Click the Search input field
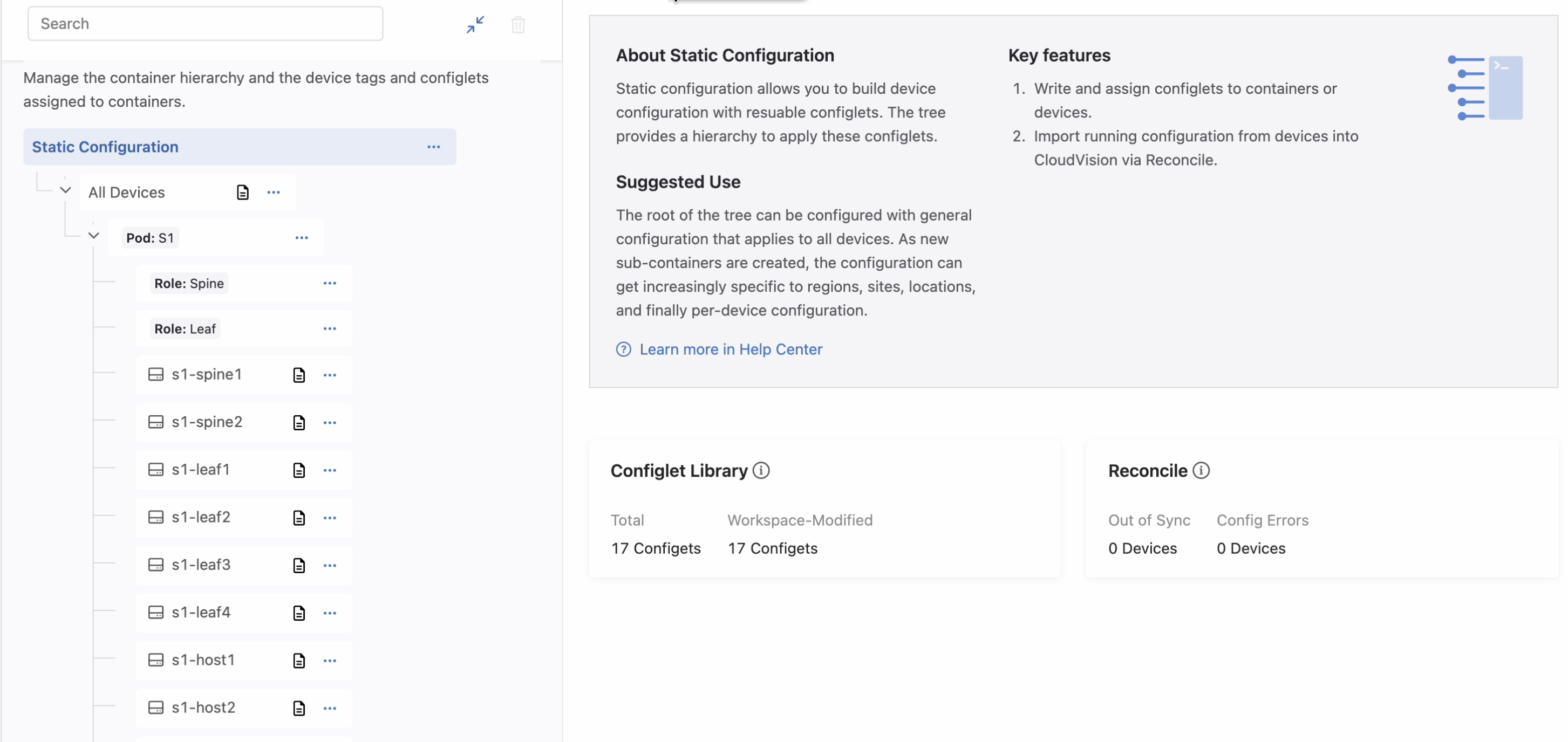 (205, 24)
